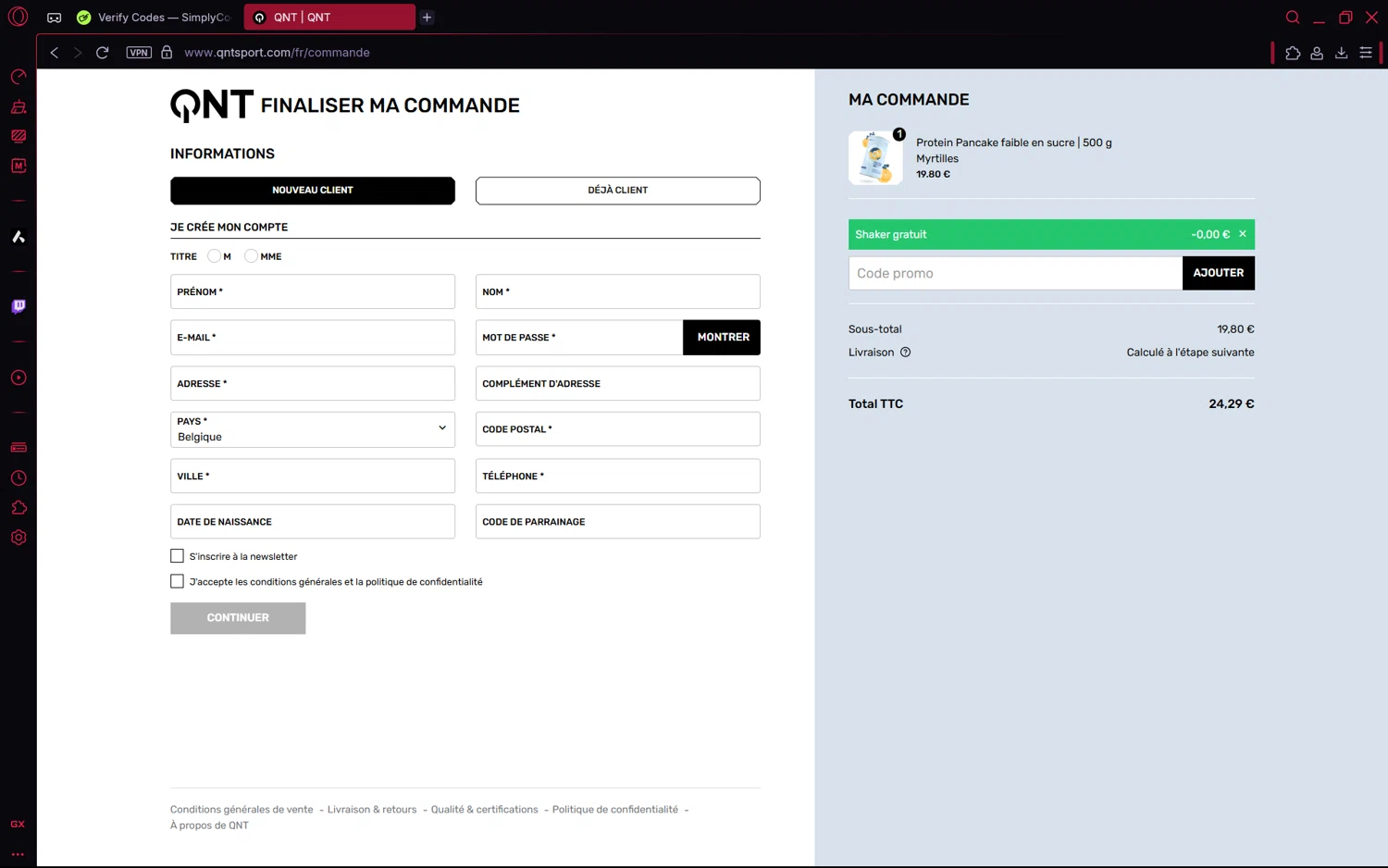Open GX Cleaner broom icon in sidebar
The height and width of the screenshot is (868, 1388).
[x=19, y=106]
